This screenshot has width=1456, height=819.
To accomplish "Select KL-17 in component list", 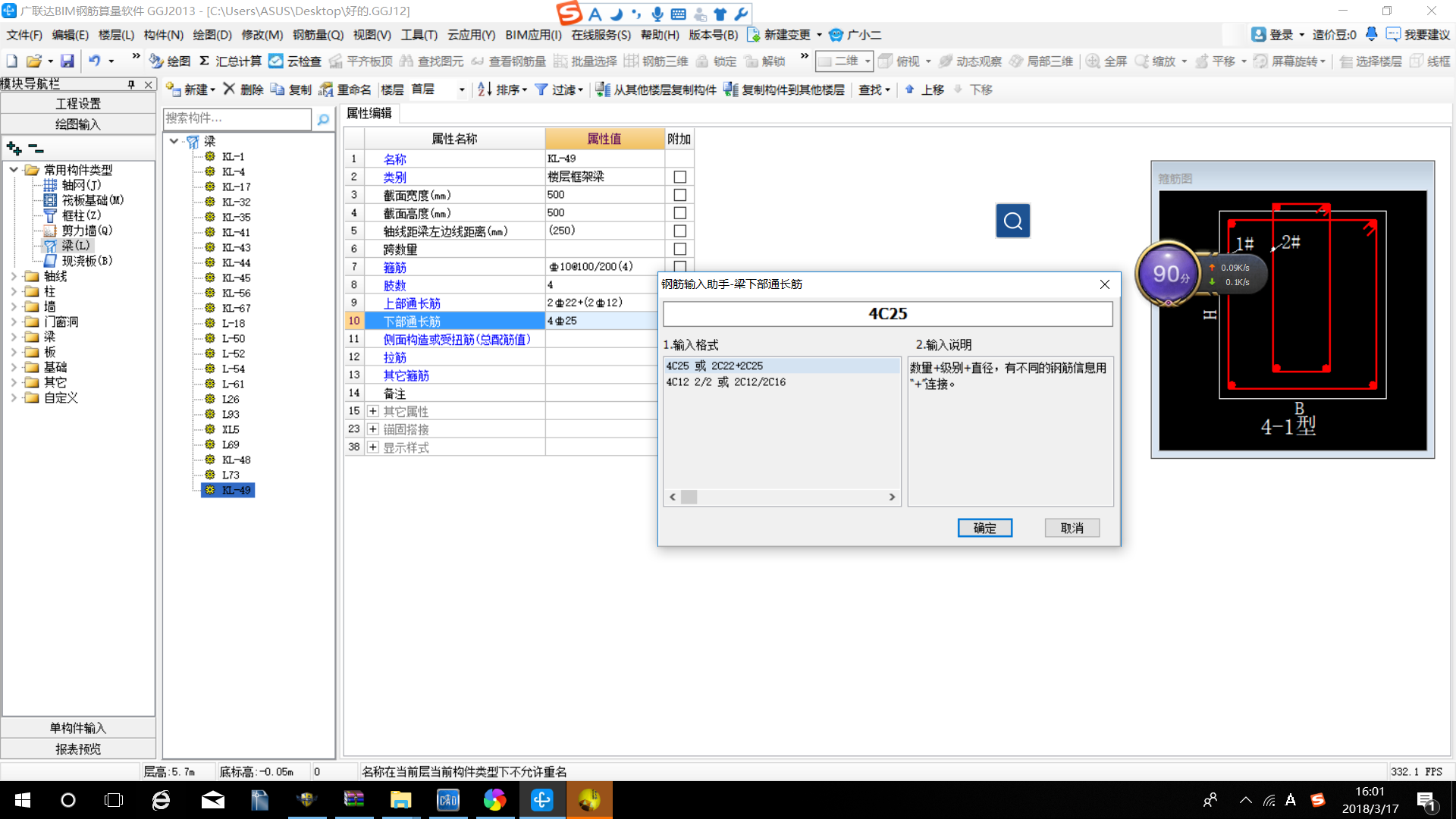I will (236, 187).
